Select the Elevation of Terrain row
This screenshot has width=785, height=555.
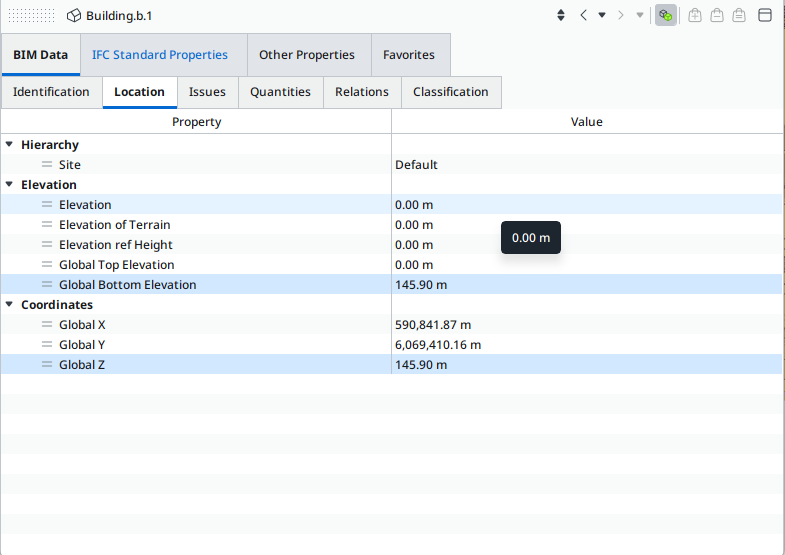(x=391, y=224)
